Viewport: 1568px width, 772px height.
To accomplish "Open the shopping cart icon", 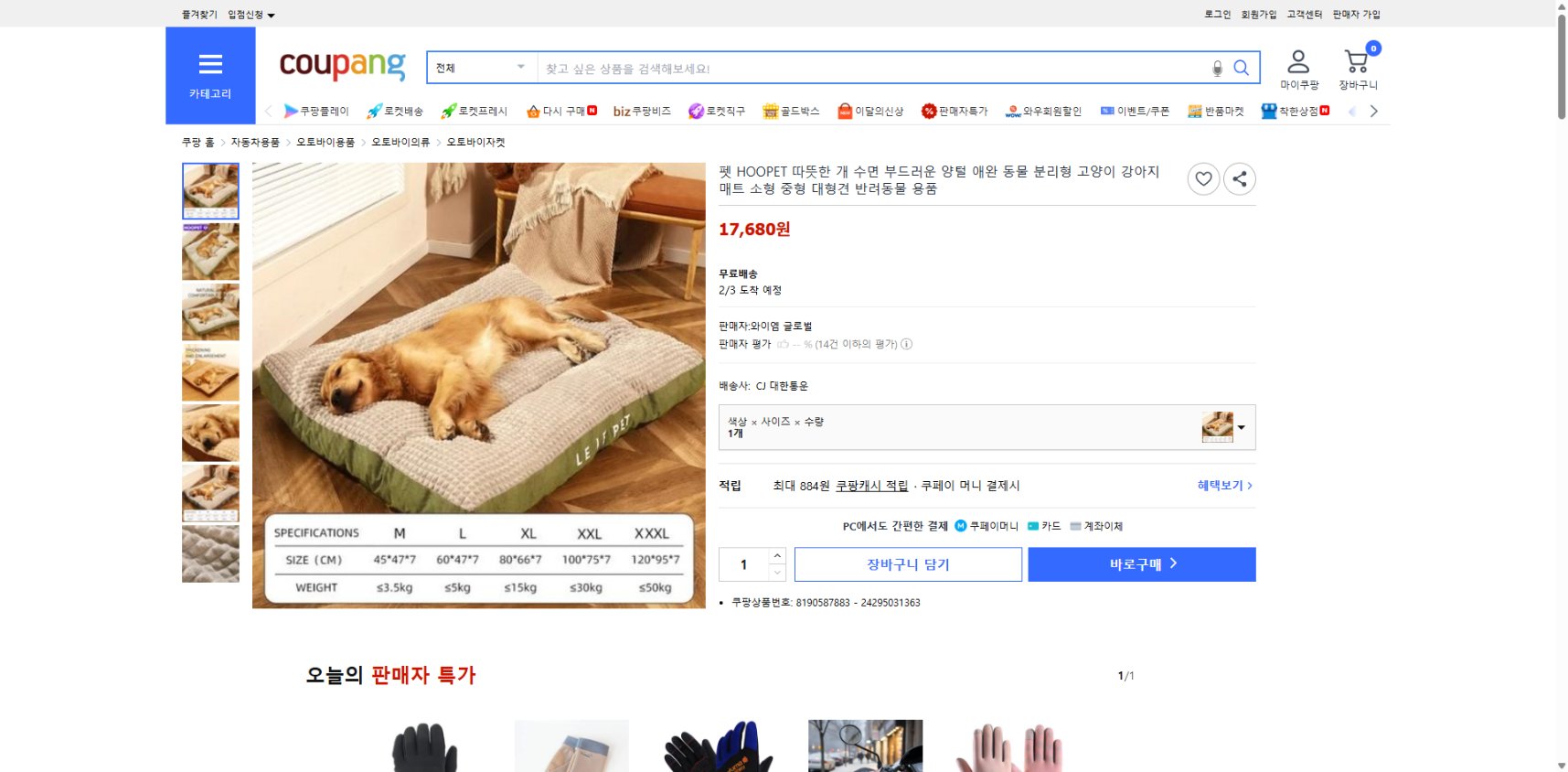I will [1358, 70].
